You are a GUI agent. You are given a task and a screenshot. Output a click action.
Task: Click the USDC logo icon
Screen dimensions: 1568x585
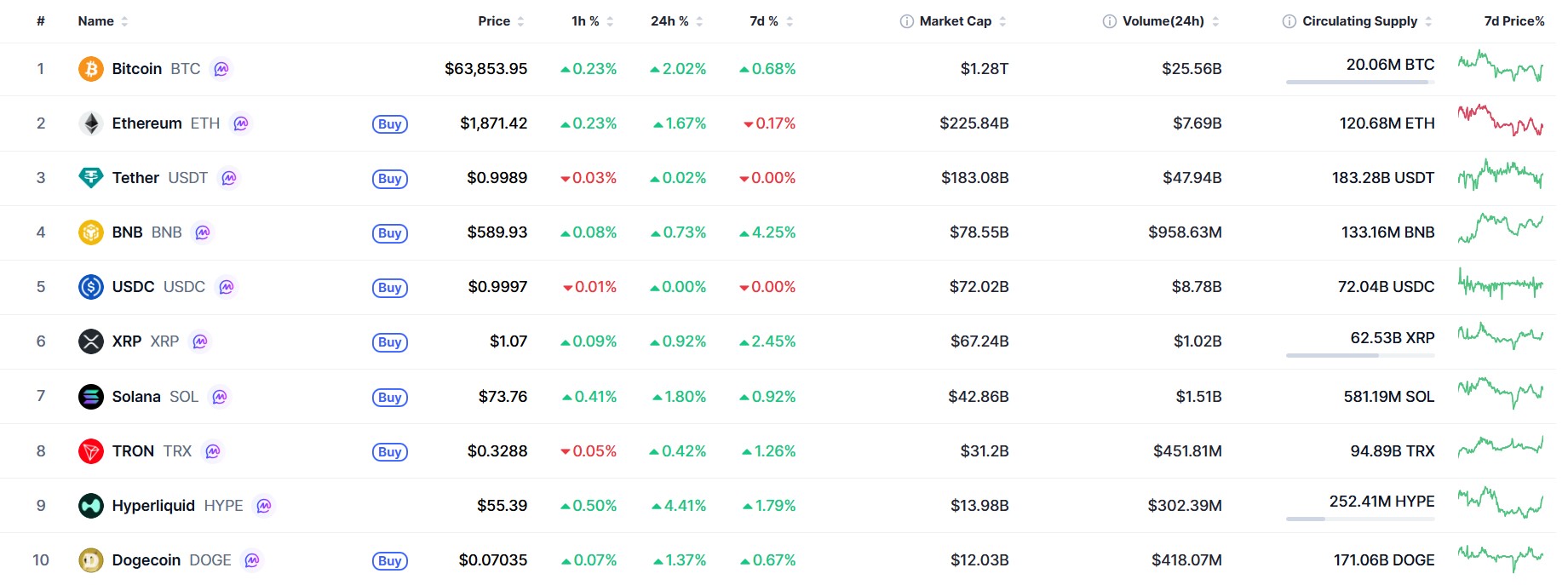[91, 287]
